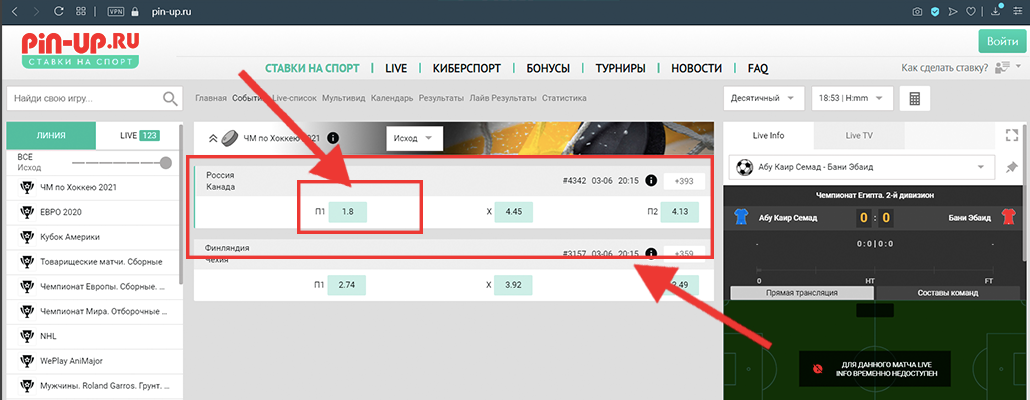Select ЕВРО 2020 in sidebar

click(x=93, y=212)
